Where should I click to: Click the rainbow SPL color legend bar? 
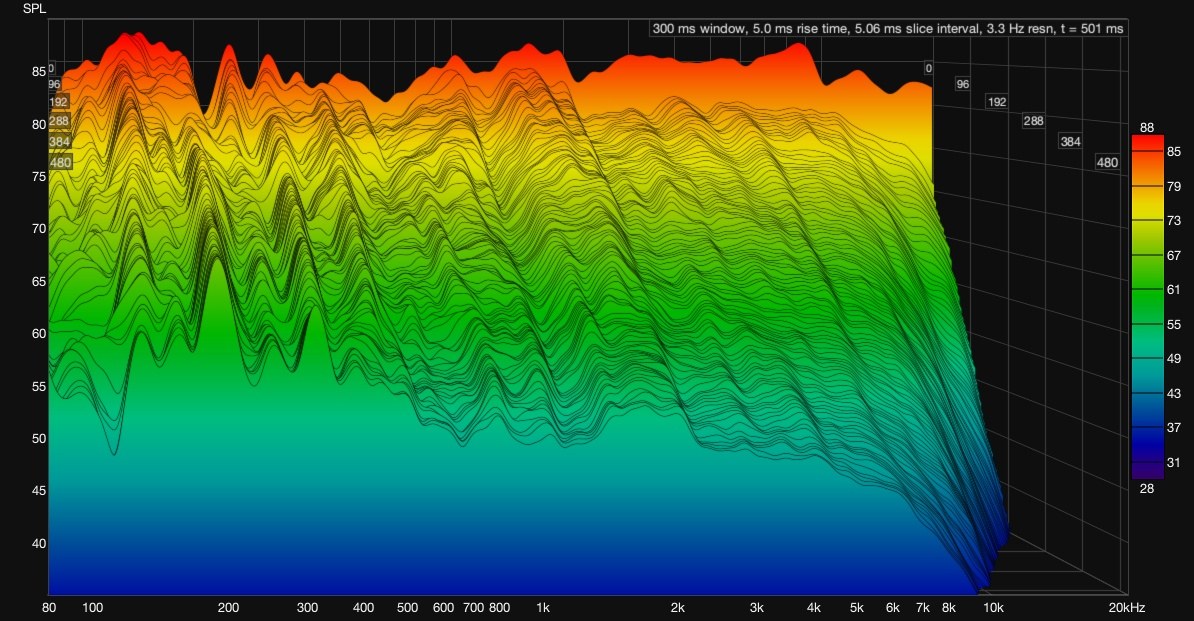pyautogui.click(x=1148, y=307)
